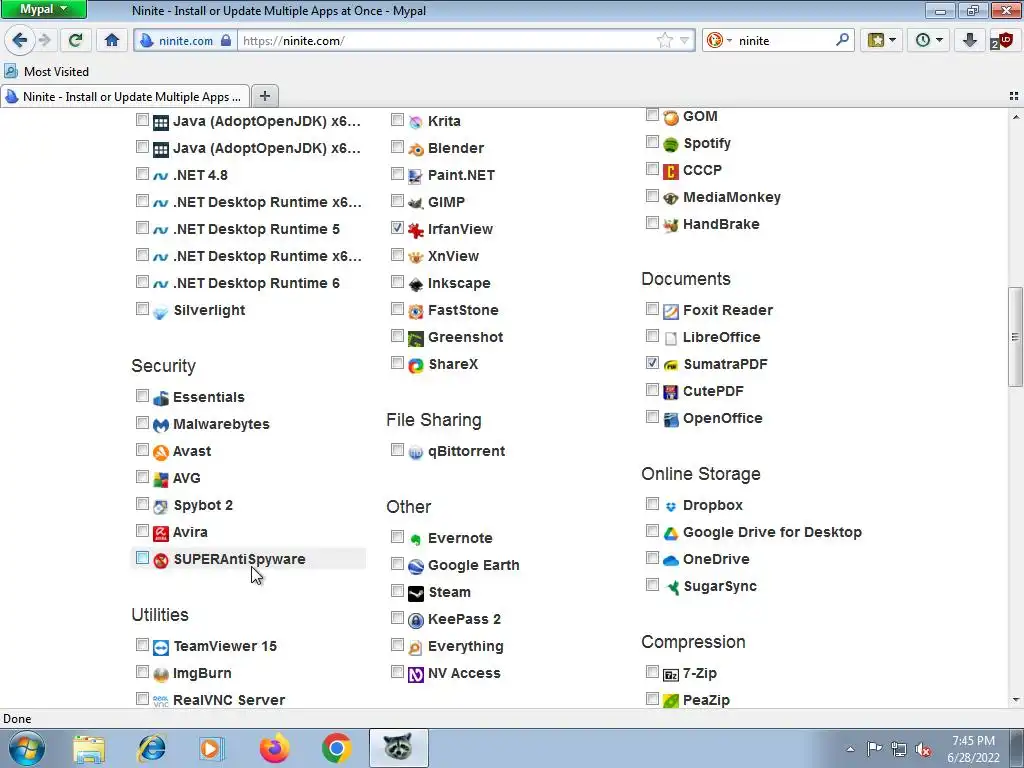Screen dimensions: 1024x768
Task: Uncheck the SumatraPDF checkbox
Action: 652,362
